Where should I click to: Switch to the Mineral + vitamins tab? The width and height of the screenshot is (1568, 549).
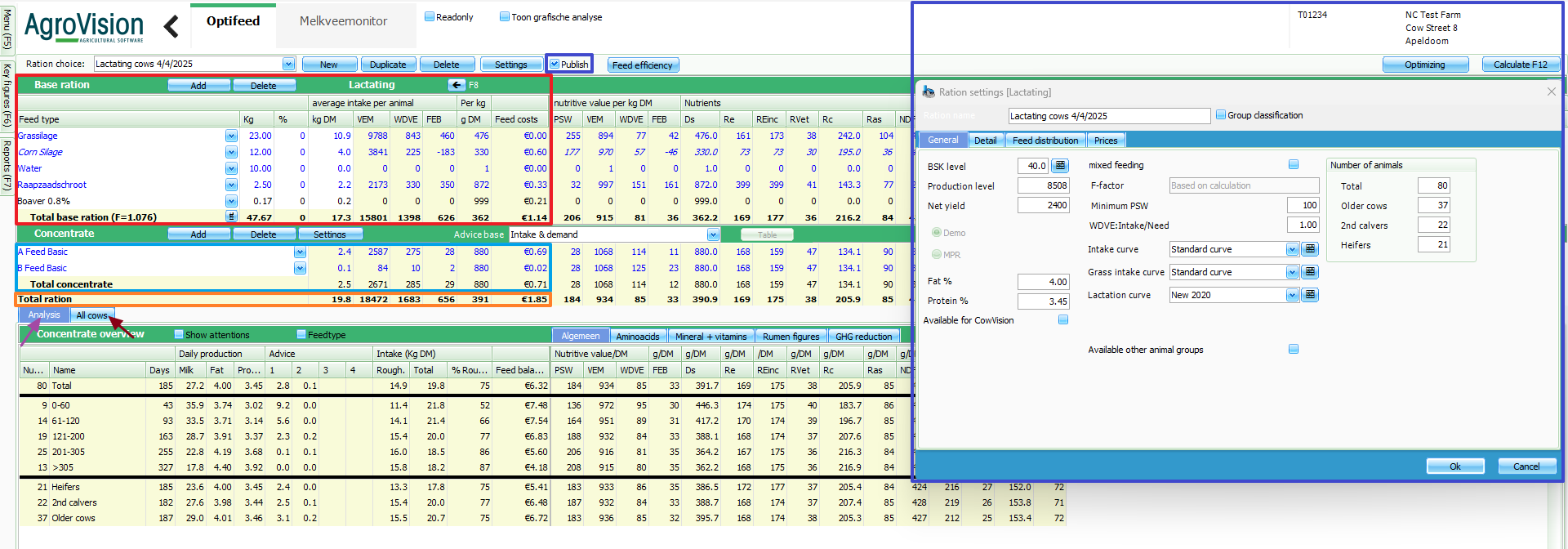(x=710, y=336)
